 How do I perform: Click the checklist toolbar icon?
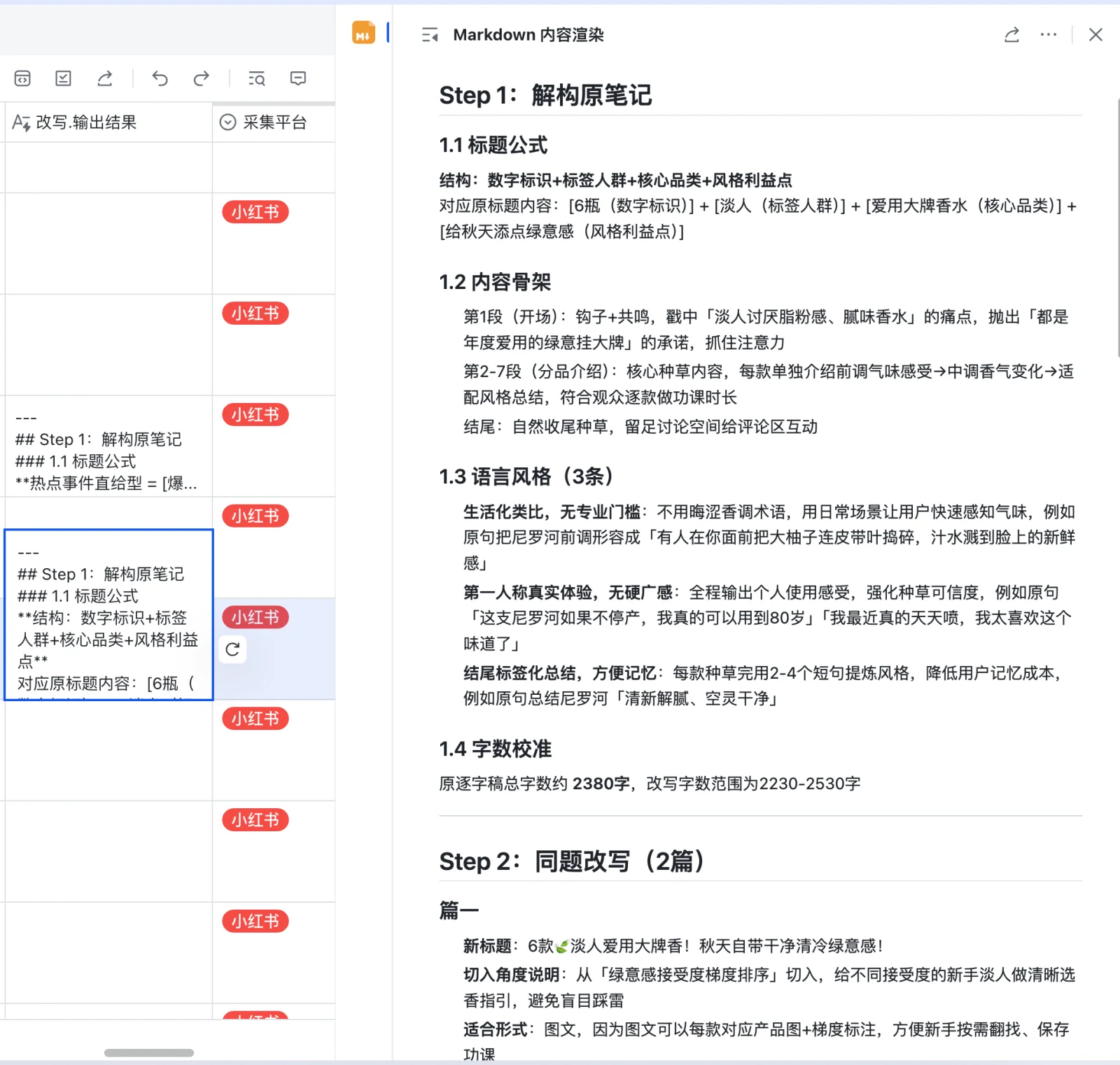coord(63,78)
